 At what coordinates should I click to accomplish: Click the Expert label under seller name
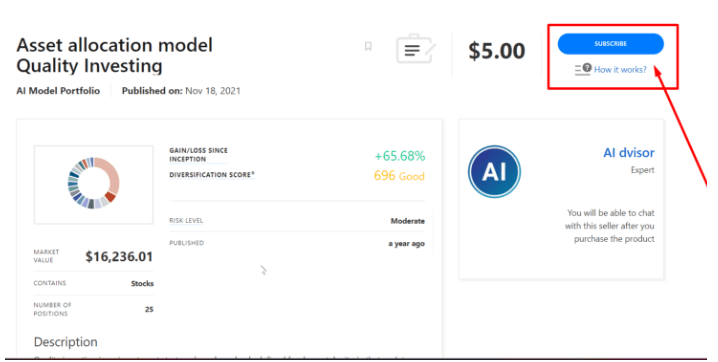(642, 170)
